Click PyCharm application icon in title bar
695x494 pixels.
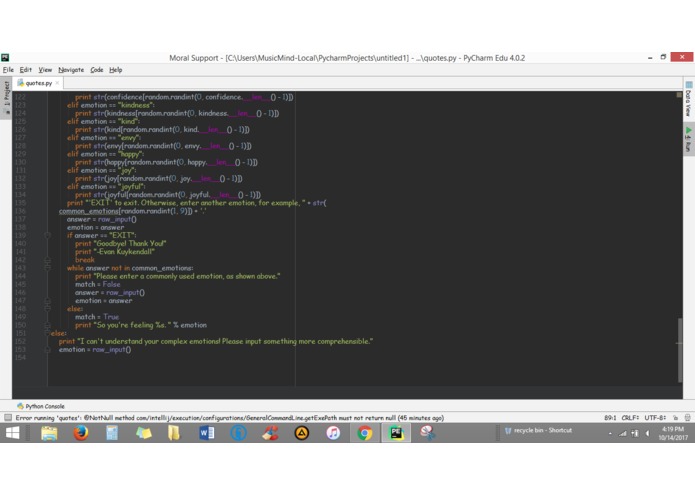(x=5, y=58)
